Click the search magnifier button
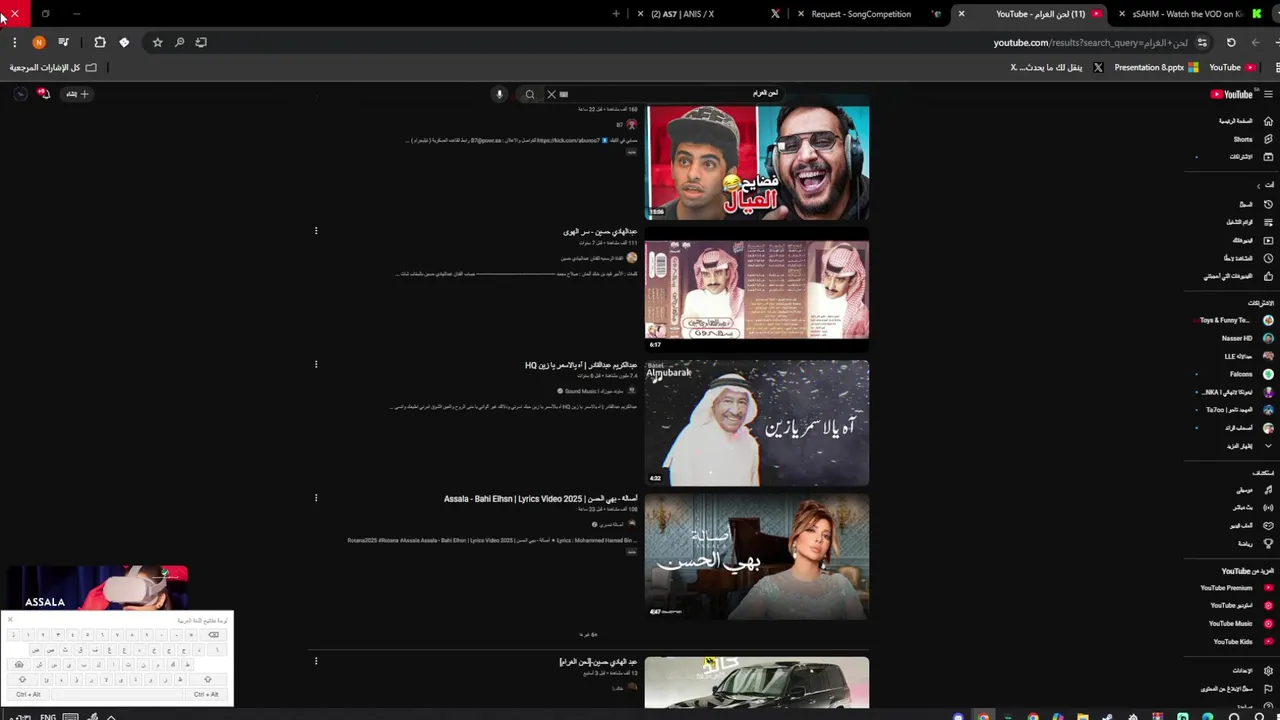Screen dimensions: 1280x720 click(530, 94)
